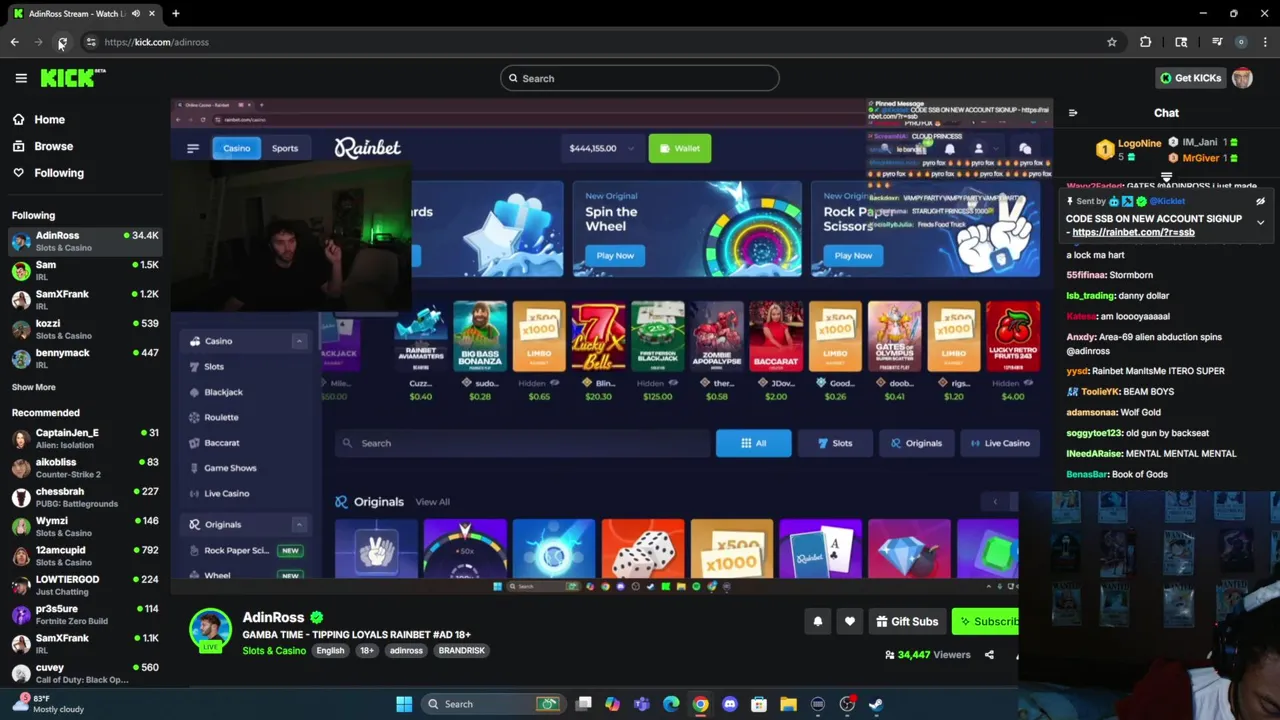Open CaptainJen_E recommended channel
Screen dimensions: 1280x720
(85, 438)
